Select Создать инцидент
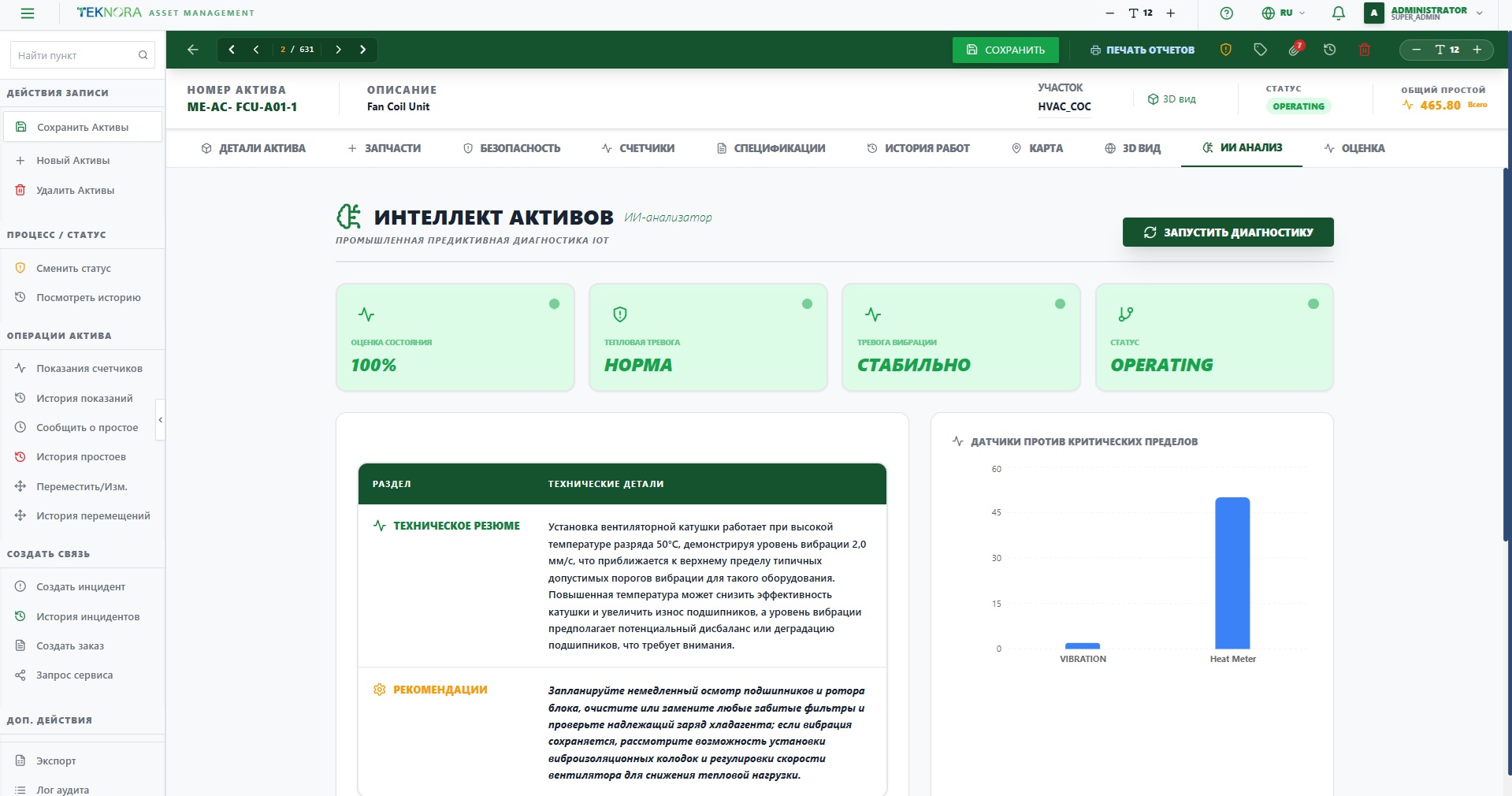The image size is (1512, 796). pos(82,586)
